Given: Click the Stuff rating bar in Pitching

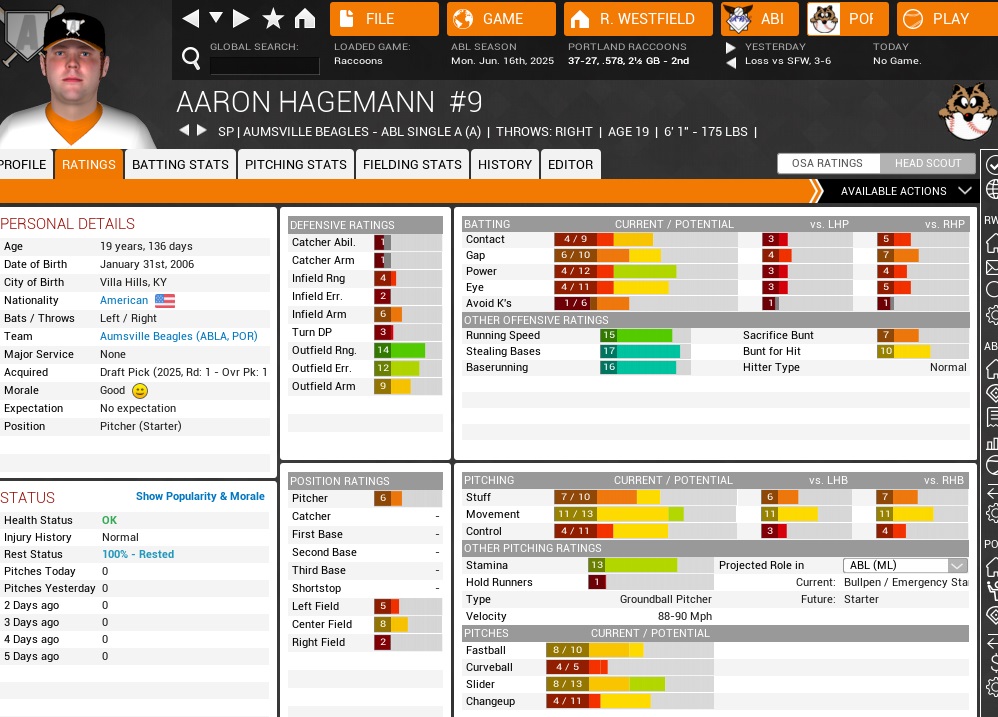Looking at the screenshot, I should 607,497.
